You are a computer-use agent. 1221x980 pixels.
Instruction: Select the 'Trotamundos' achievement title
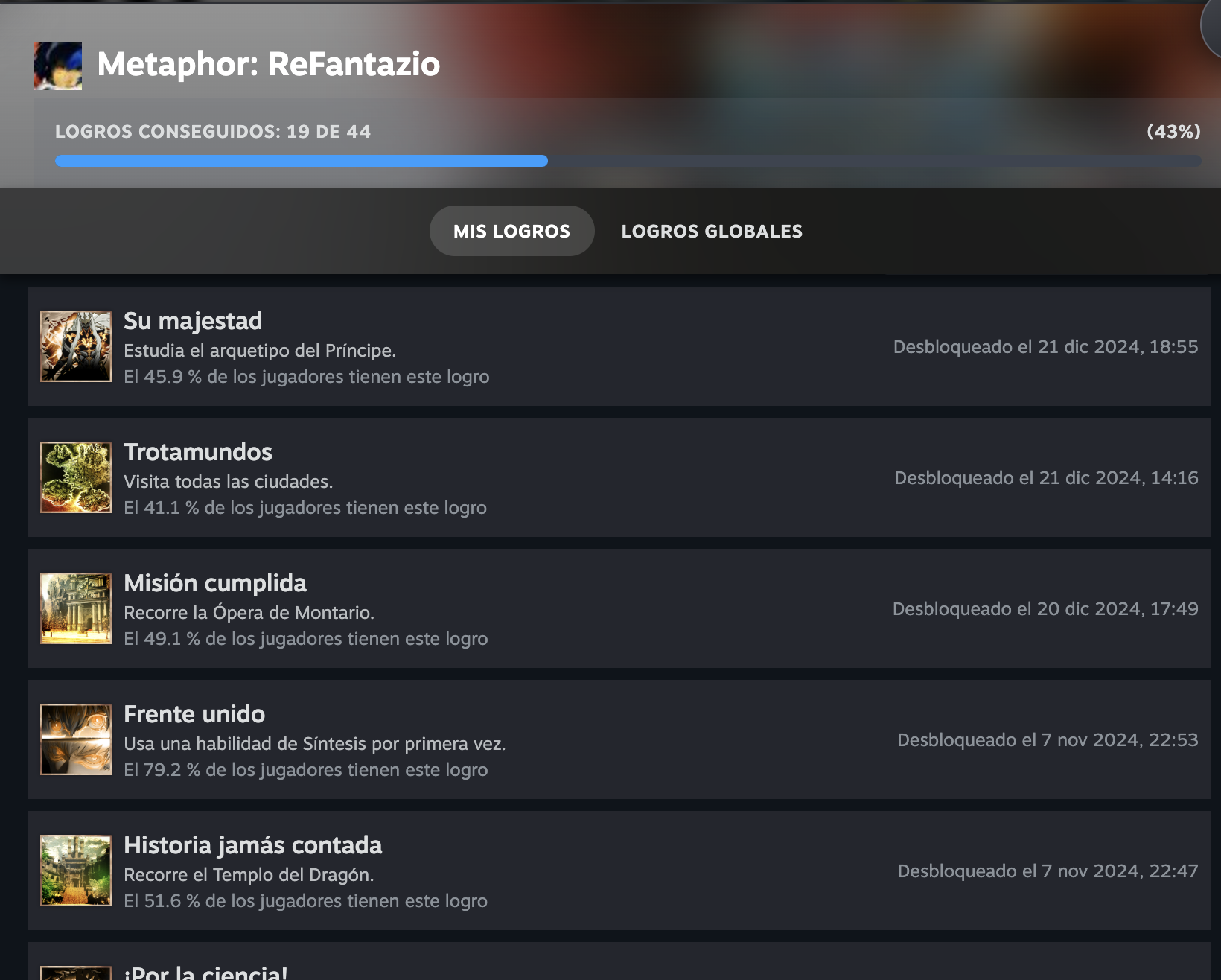pyautogui.click(x=198, y=452)
